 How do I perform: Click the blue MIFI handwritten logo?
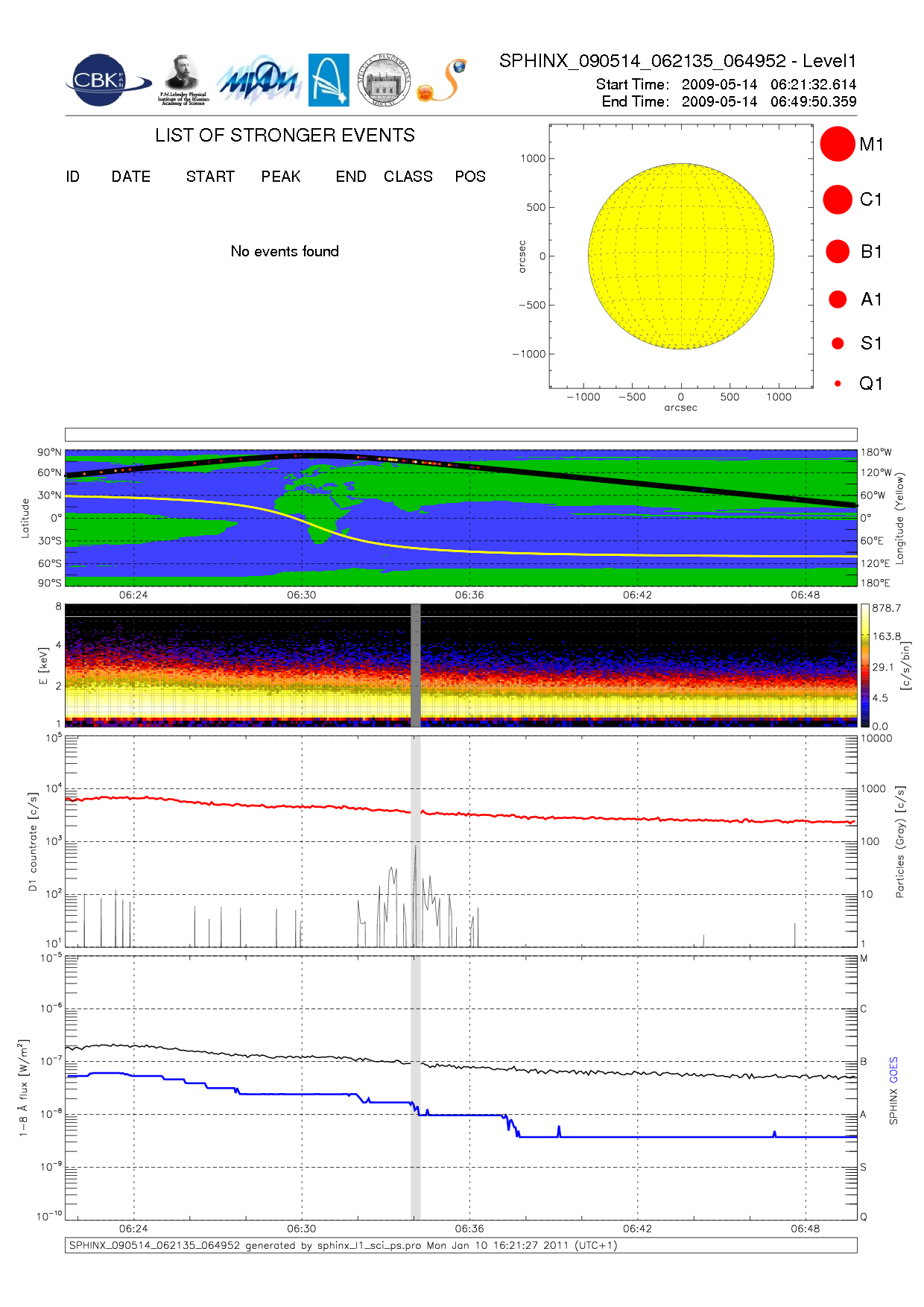259,80
